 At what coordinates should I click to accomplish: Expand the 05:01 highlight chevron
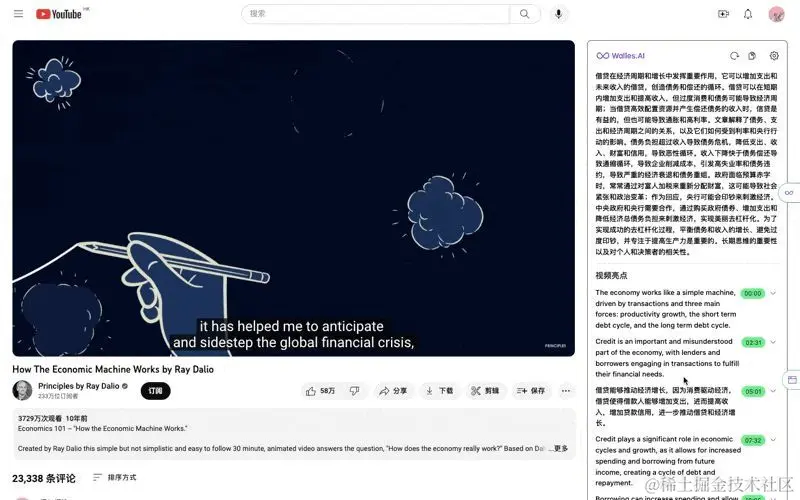click(x=773, y=391)
